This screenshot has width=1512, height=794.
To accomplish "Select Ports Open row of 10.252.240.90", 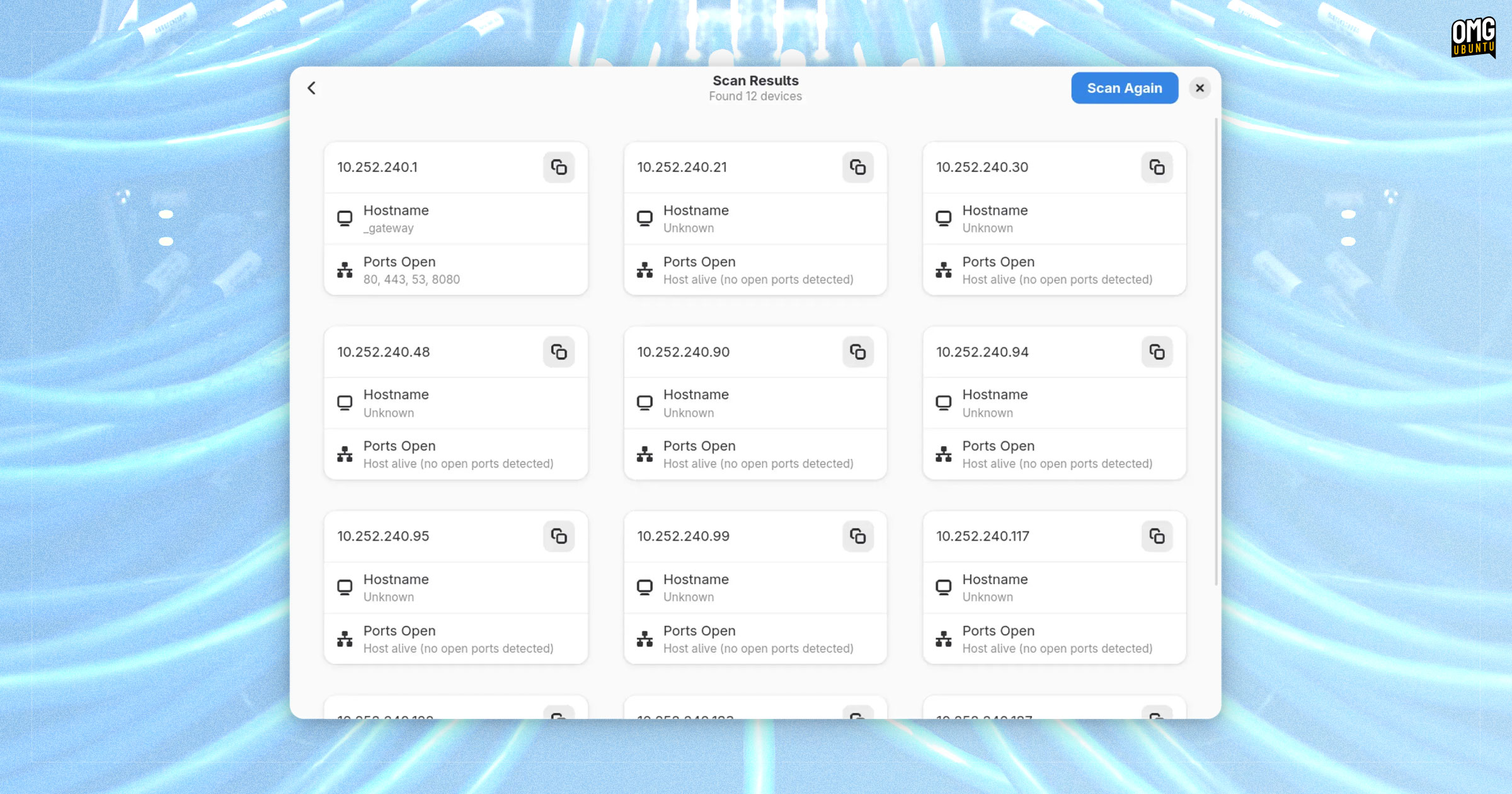I will point(755,454).
